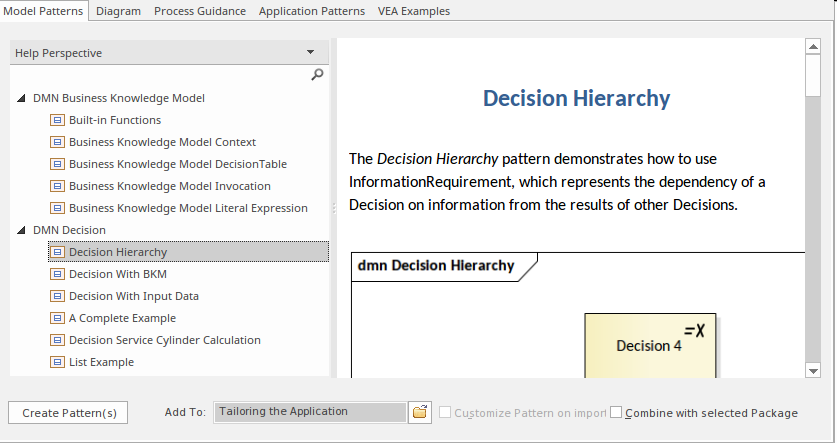Open the Add To folder browse icon
Image resolution: width=837 pixels, height=443 pixels.
click(x=420, y=412)
